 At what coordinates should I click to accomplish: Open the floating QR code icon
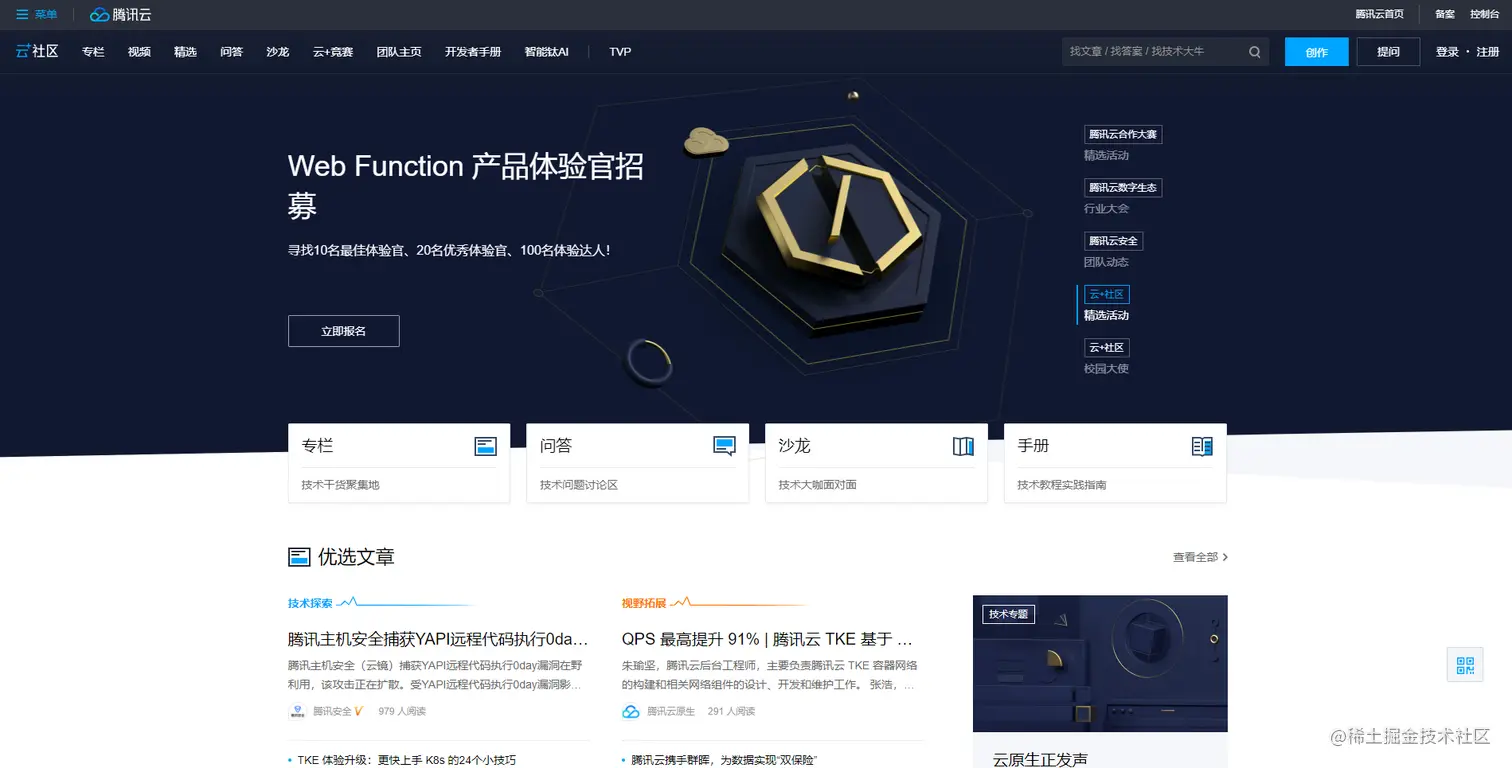click(1465, 665)
